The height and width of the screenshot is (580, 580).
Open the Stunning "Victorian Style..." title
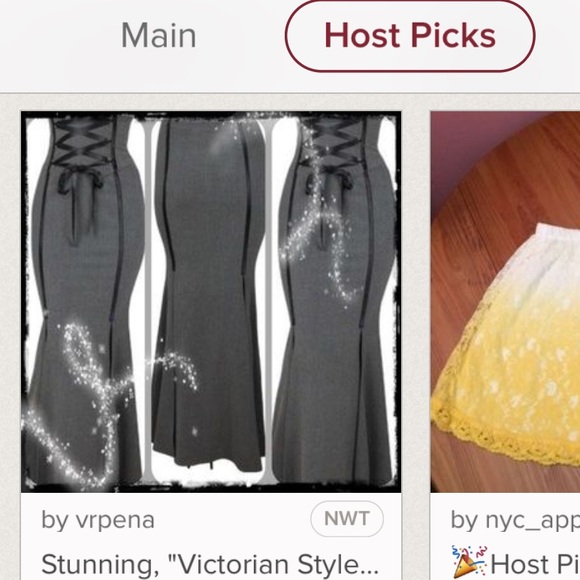tap(210, 564)
